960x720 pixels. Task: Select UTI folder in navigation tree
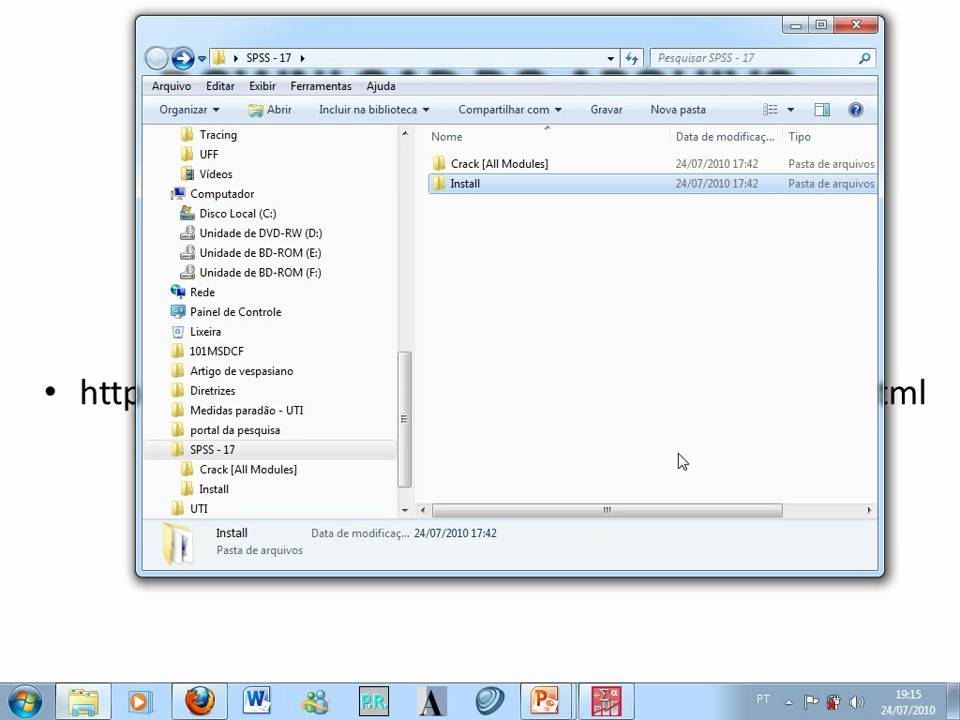coord(190,509)
